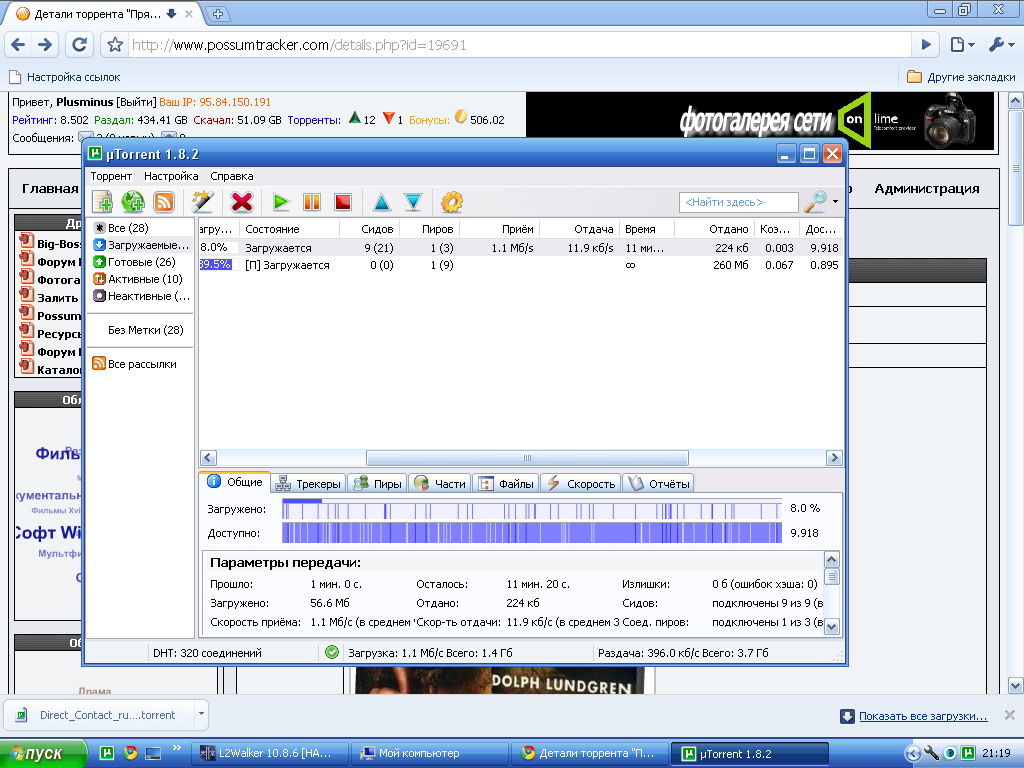
Task: Click Показать все загрузки link
Action: click(x=923, y=716)
